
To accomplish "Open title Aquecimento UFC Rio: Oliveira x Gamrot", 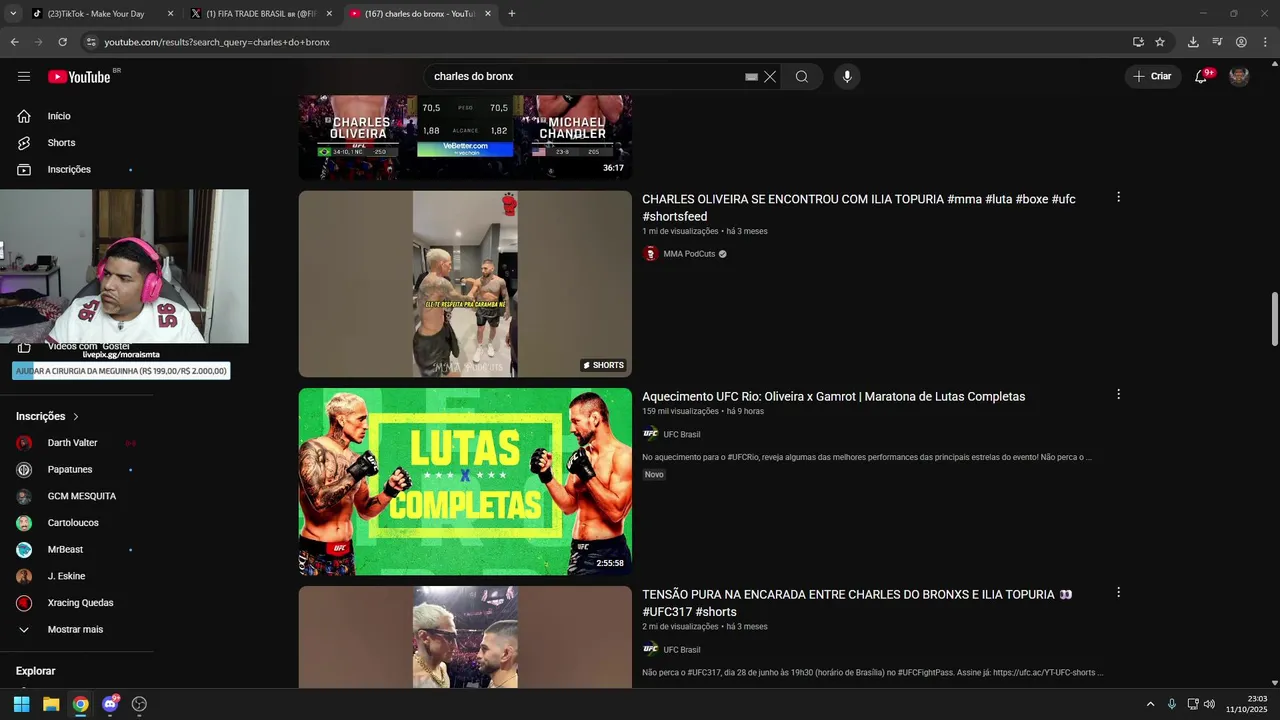I will (833, 397).
